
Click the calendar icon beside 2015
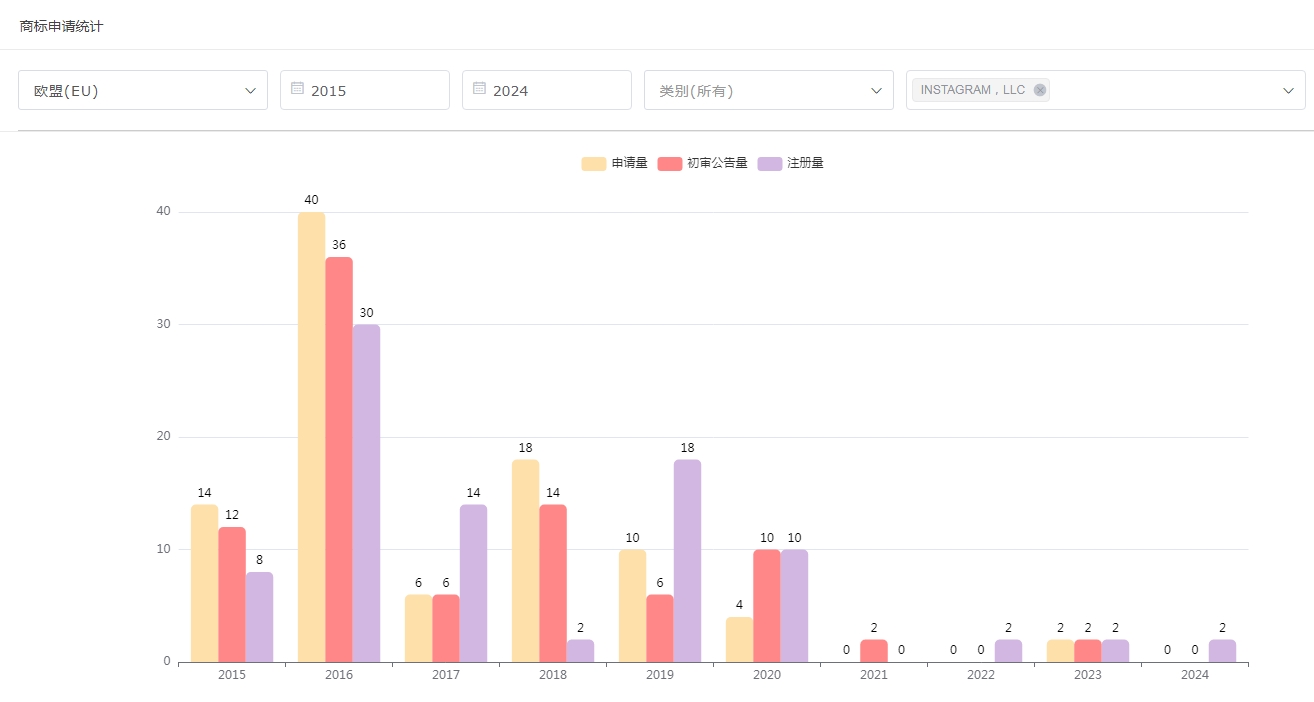point(297,89)
